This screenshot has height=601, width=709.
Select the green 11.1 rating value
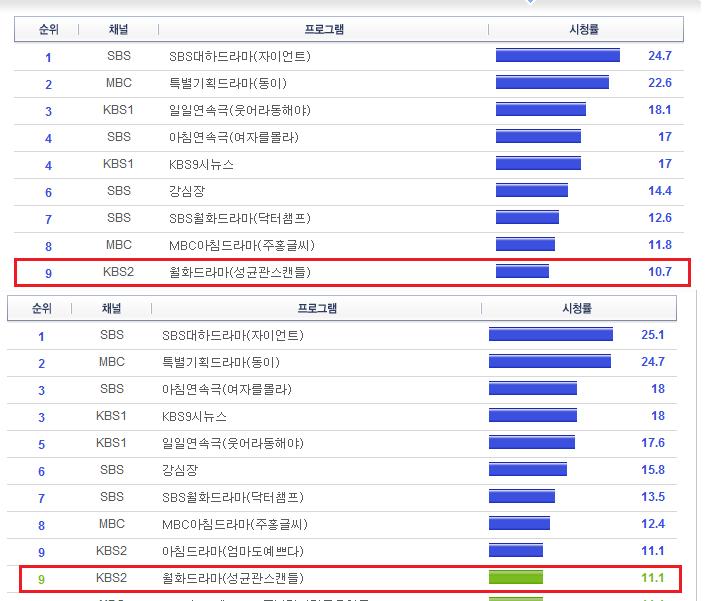click(x=652, y=578)
